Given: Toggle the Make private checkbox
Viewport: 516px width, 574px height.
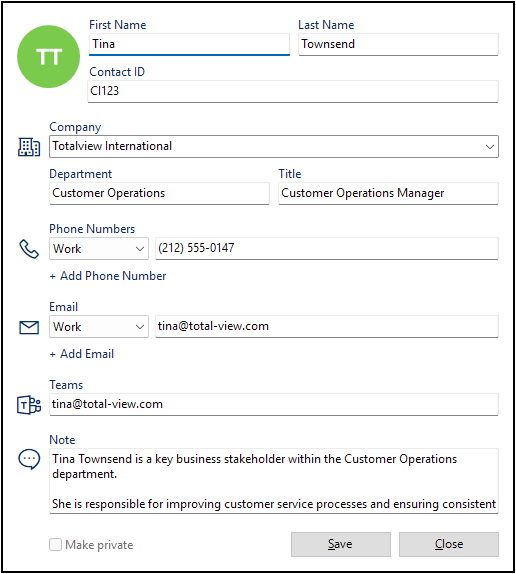Looking at the screenshot, I should click(x=55, y=544).
